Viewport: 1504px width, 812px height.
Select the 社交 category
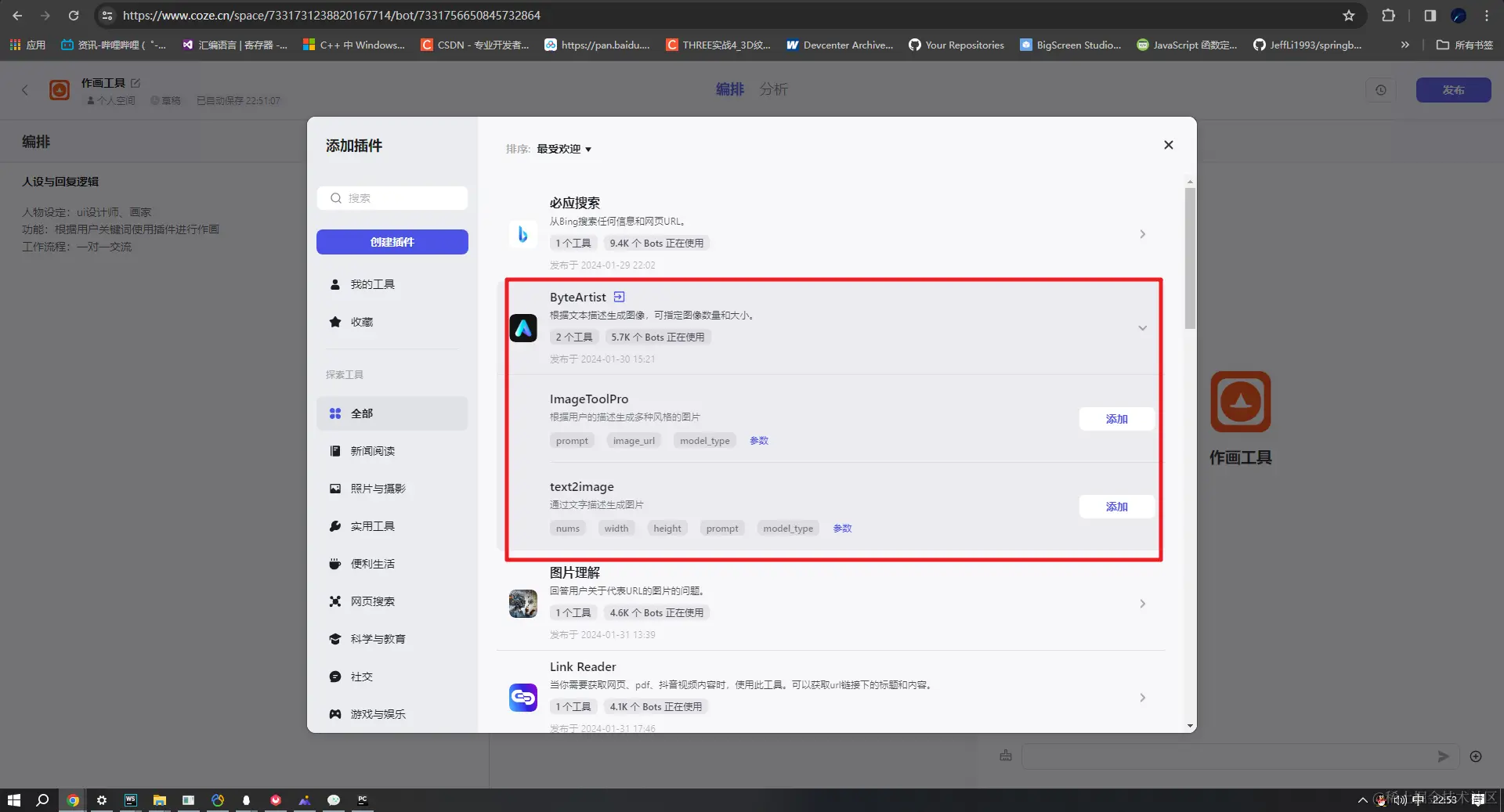click(x=392, y=677)
